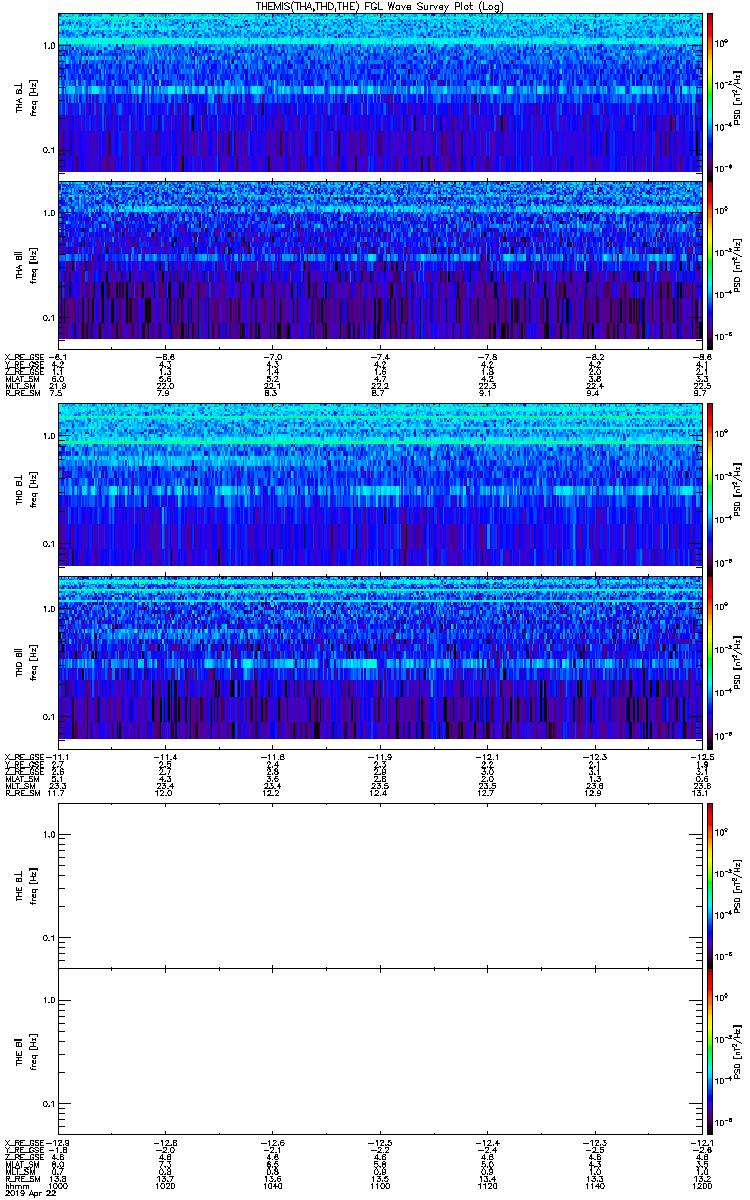Click the THD X_RE_GSE value '-11.4'

coord(166,755)
